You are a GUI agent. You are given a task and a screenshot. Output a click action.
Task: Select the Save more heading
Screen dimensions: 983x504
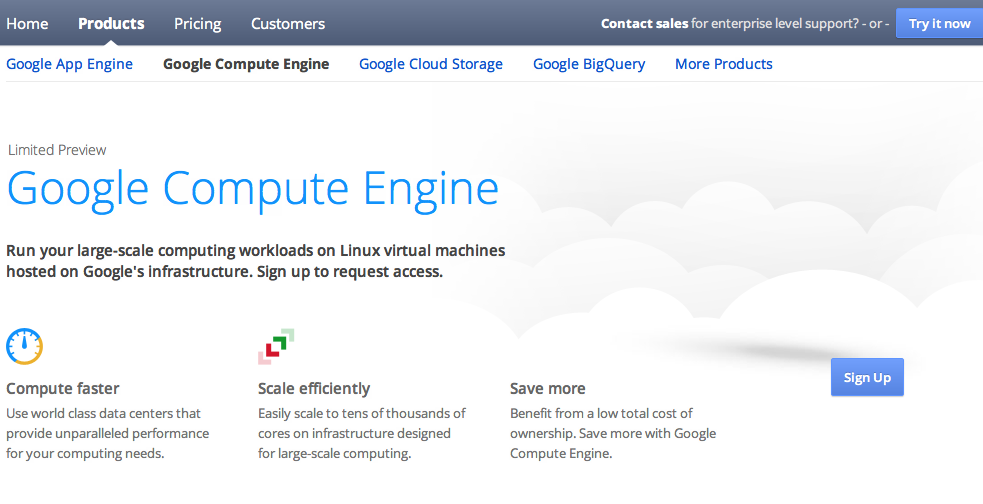coord(548,388)
